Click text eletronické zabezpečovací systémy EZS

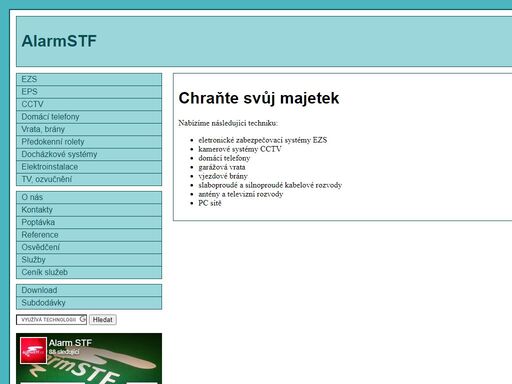263,140
